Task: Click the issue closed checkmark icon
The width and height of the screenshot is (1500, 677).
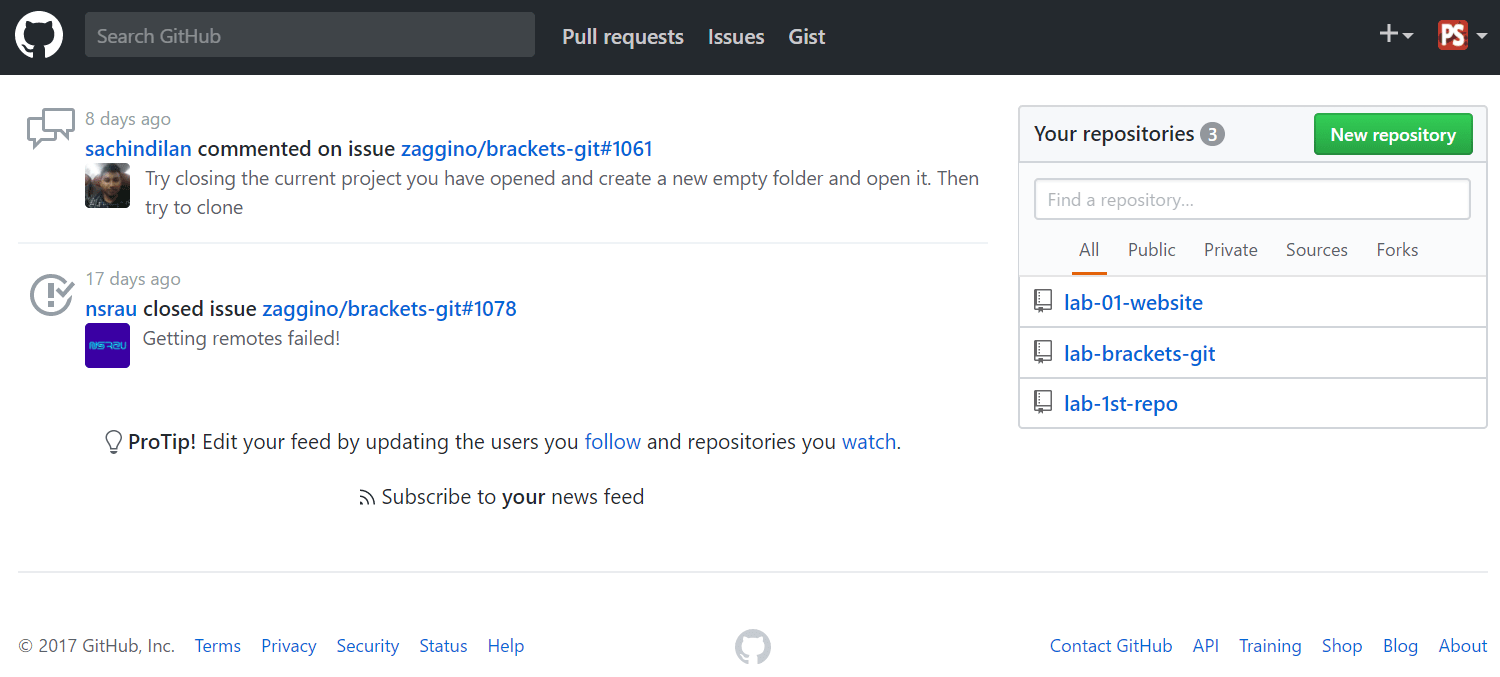Action: pyautogui.click(x=51, y=294)
